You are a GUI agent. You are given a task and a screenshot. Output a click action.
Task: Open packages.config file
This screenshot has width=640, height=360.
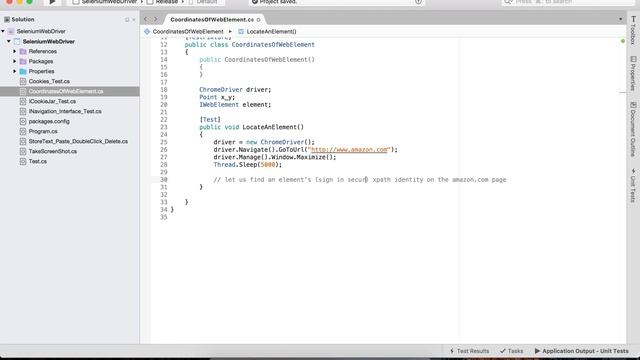click(x=49, y=121)
